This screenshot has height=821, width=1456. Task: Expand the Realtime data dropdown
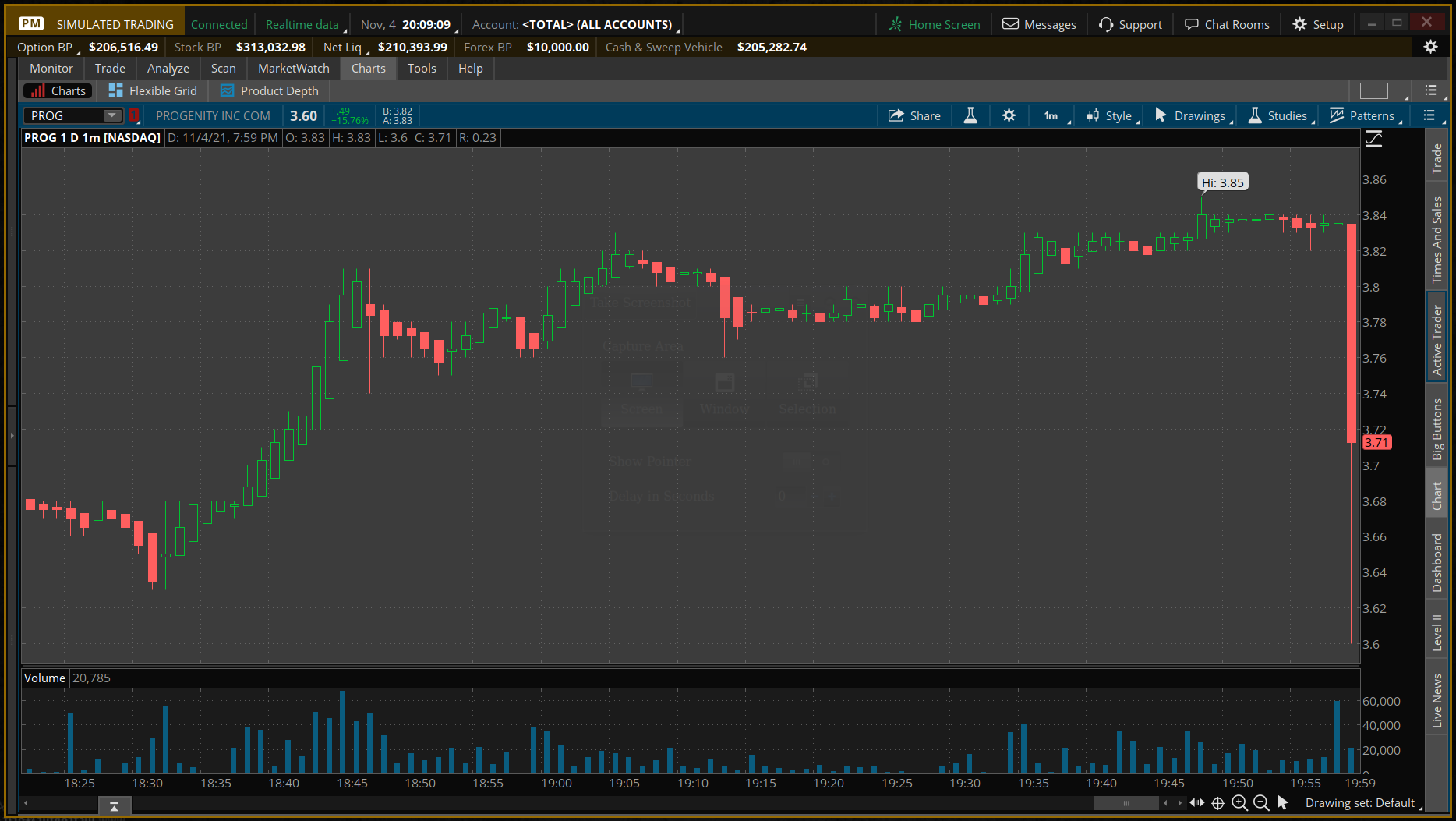point(306,25)
